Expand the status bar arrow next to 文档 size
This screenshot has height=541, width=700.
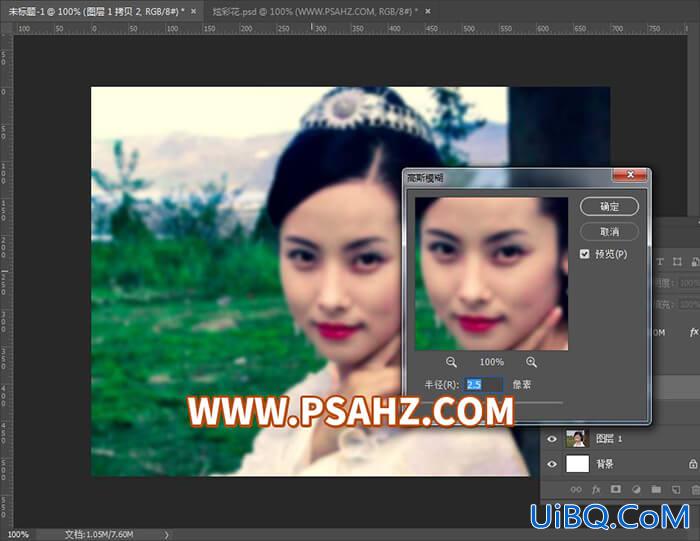pyautogui.click(x=166, y=534)
